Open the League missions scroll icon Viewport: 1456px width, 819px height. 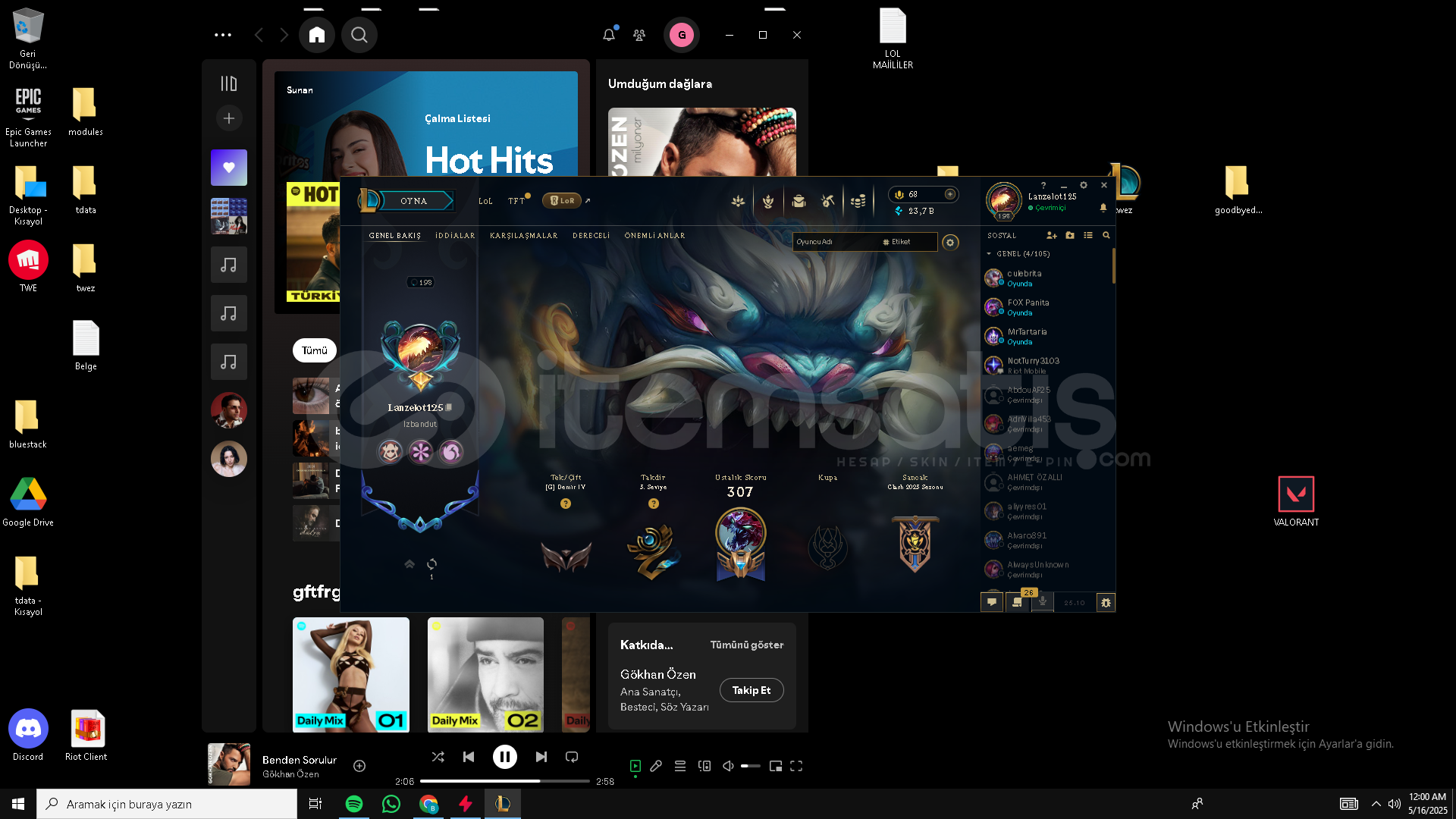1017,602
